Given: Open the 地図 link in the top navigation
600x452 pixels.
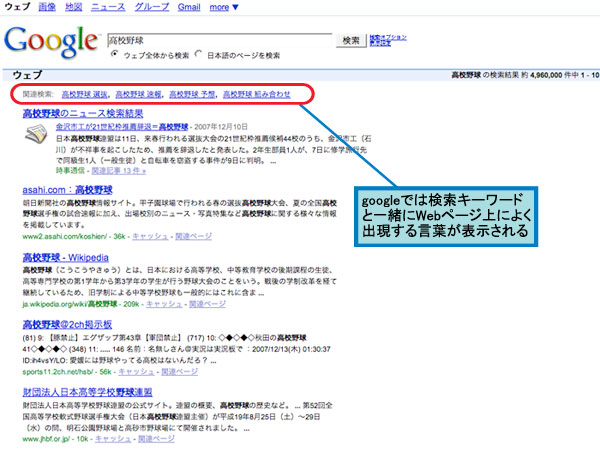Looking at the screenshot, I should [x=73, y=7].
